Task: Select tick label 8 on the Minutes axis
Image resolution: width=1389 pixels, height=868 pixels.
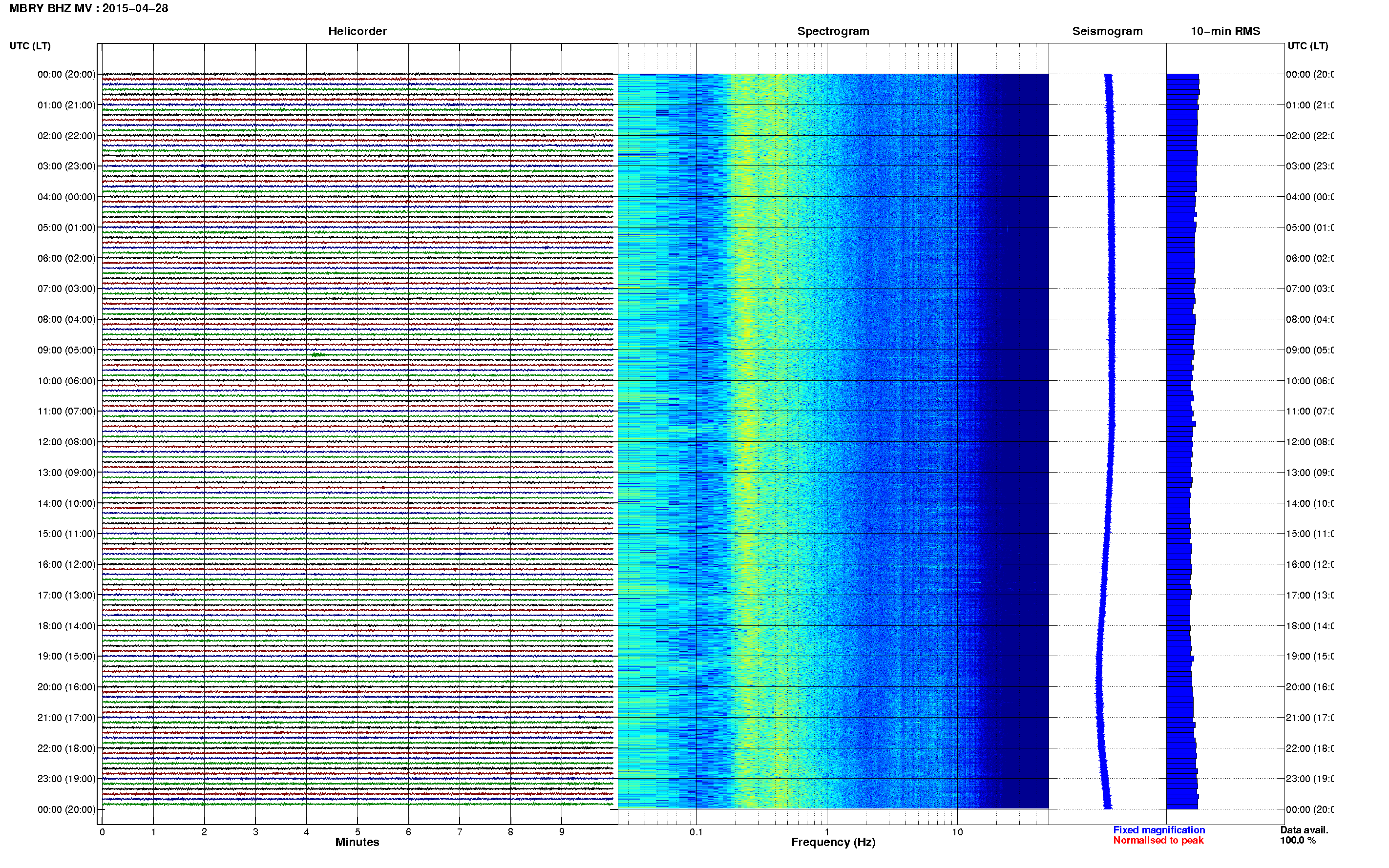Action: click(x=510, y=832)
